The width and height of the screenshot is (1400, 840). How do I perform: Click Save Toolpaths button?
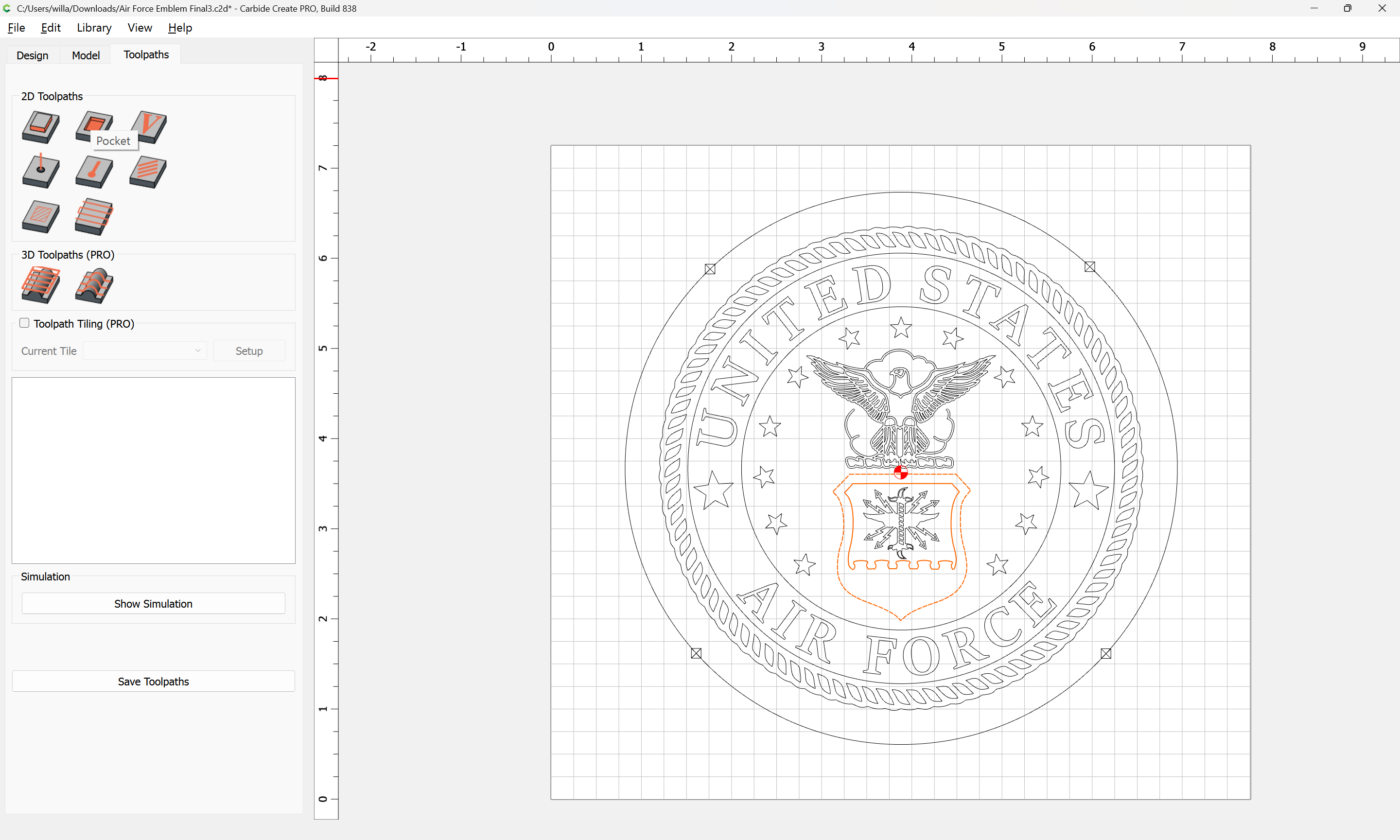153,682
